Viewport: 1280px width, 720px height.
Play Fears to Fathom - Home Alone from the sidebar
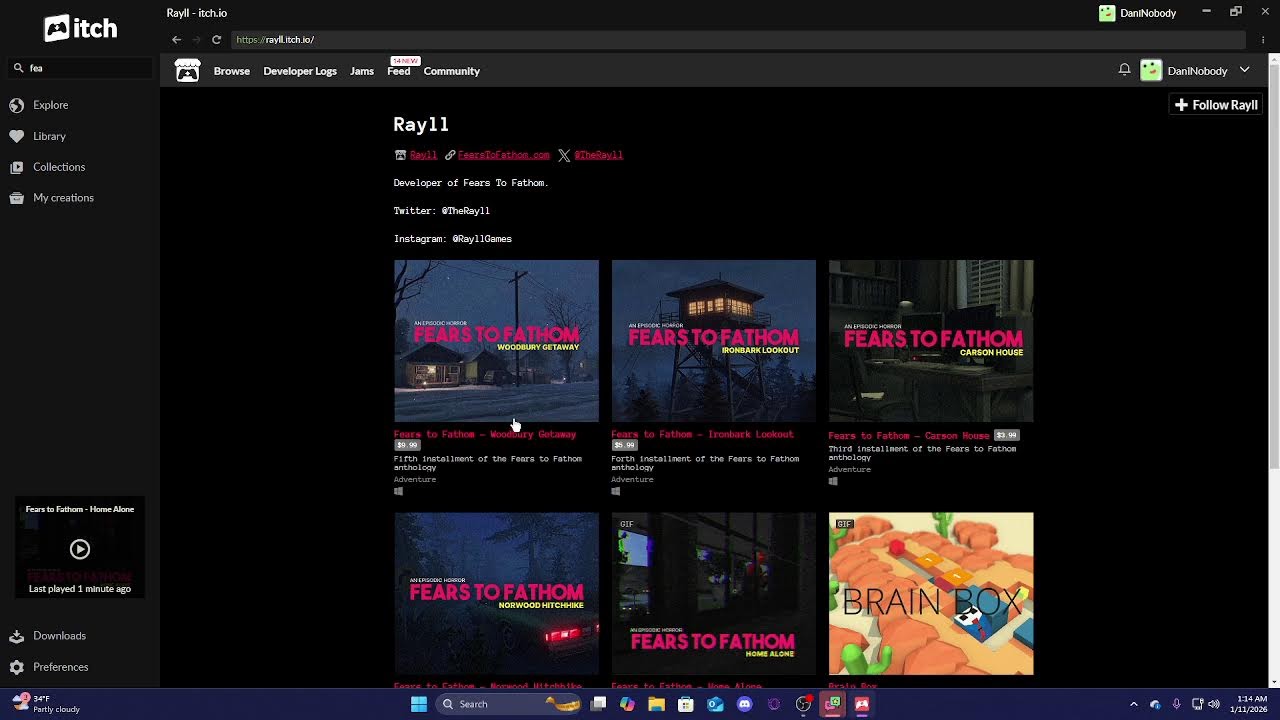tap(80, 549)
